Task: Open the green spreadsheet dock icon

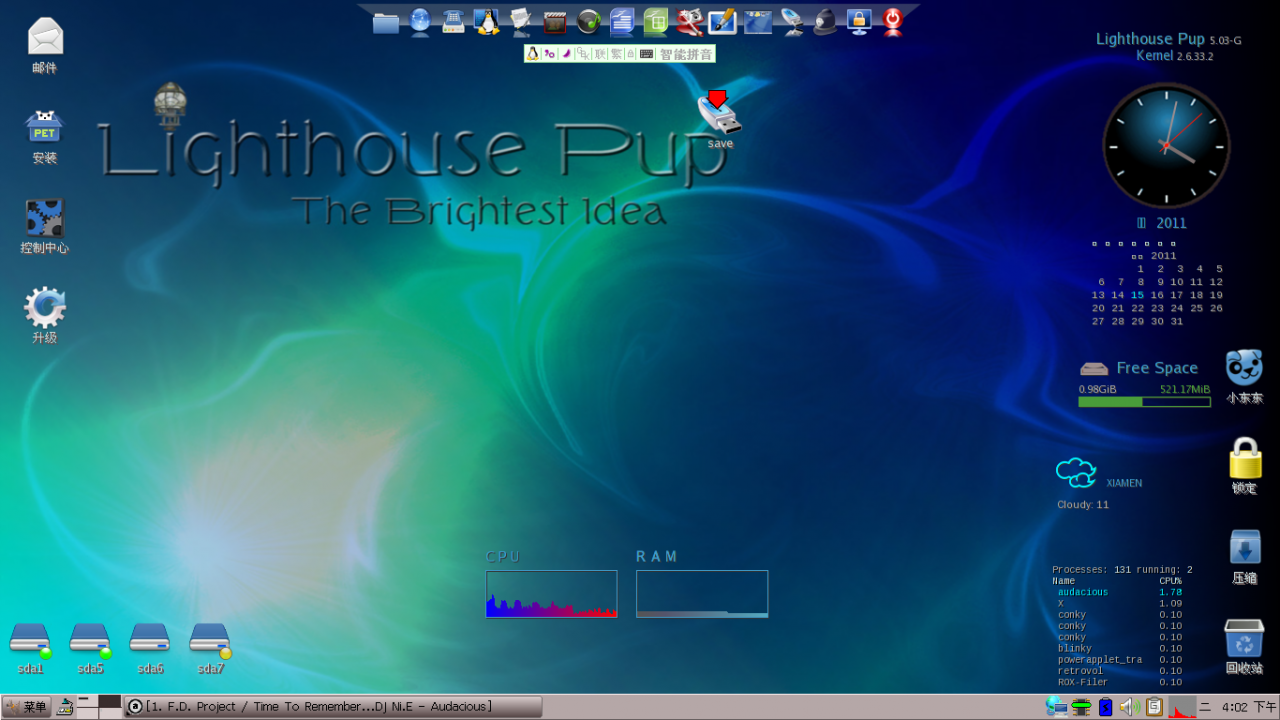Action: click(656, 22)
